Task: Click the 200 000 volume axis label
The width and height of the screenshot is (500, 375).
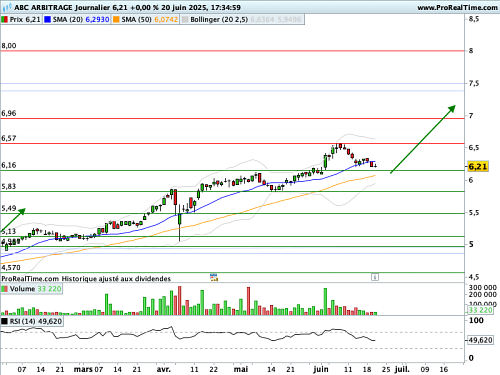Action: (x=483, y=294)
